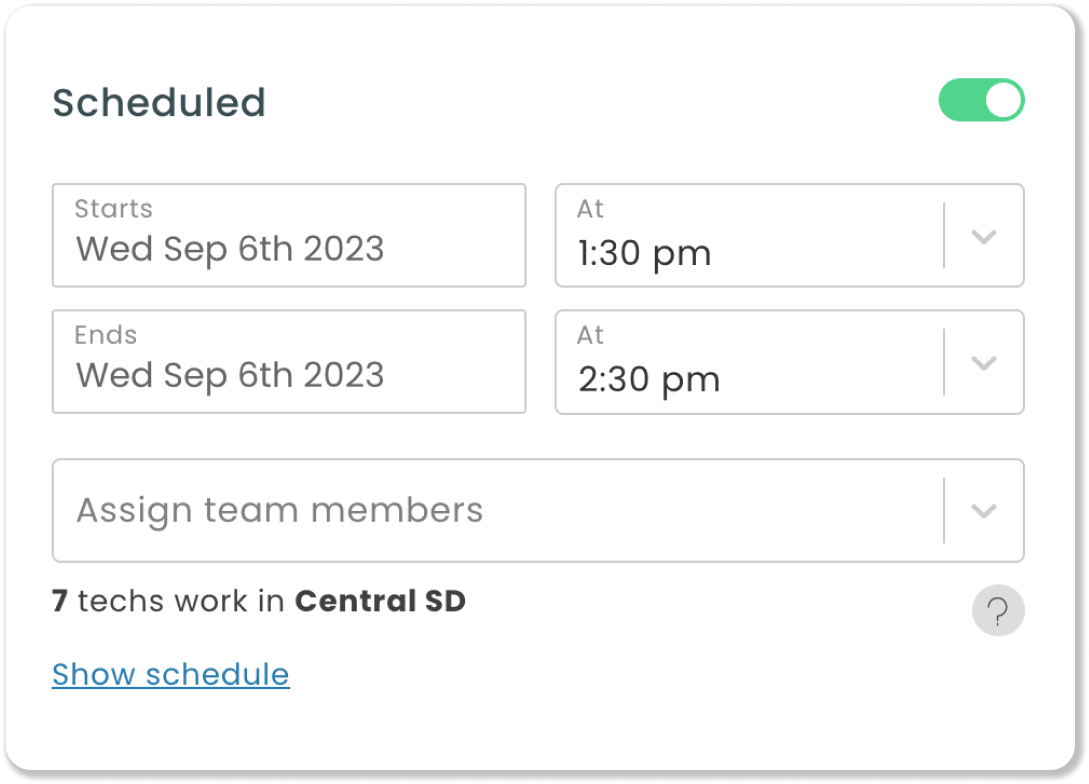This screenshot has height=784, width=1089.
Task: Click the bold 7 techs count
Action: click(x=60, y=602)
